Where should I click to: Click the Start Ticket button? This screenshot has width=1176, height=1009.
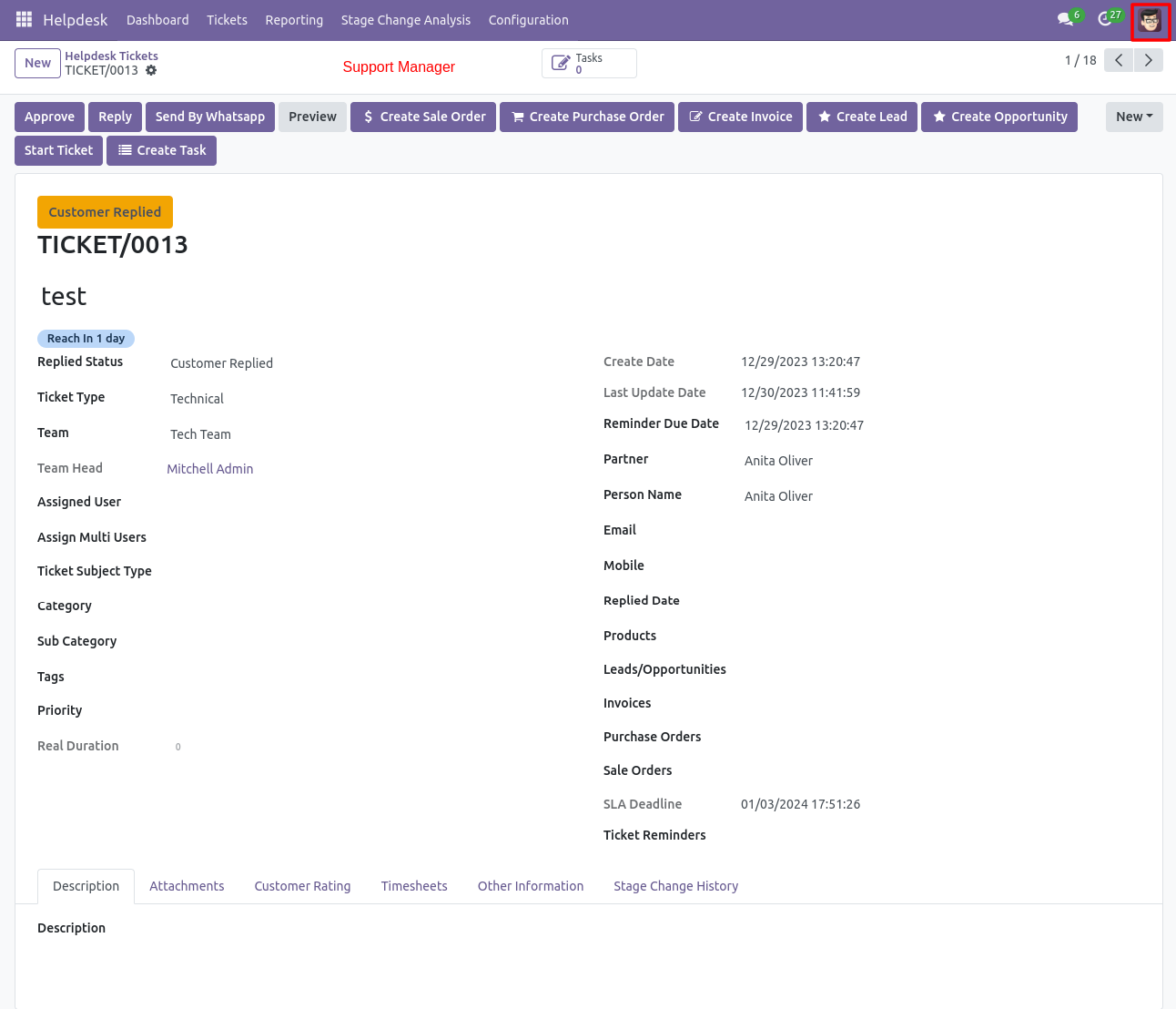tap(58, 150)
